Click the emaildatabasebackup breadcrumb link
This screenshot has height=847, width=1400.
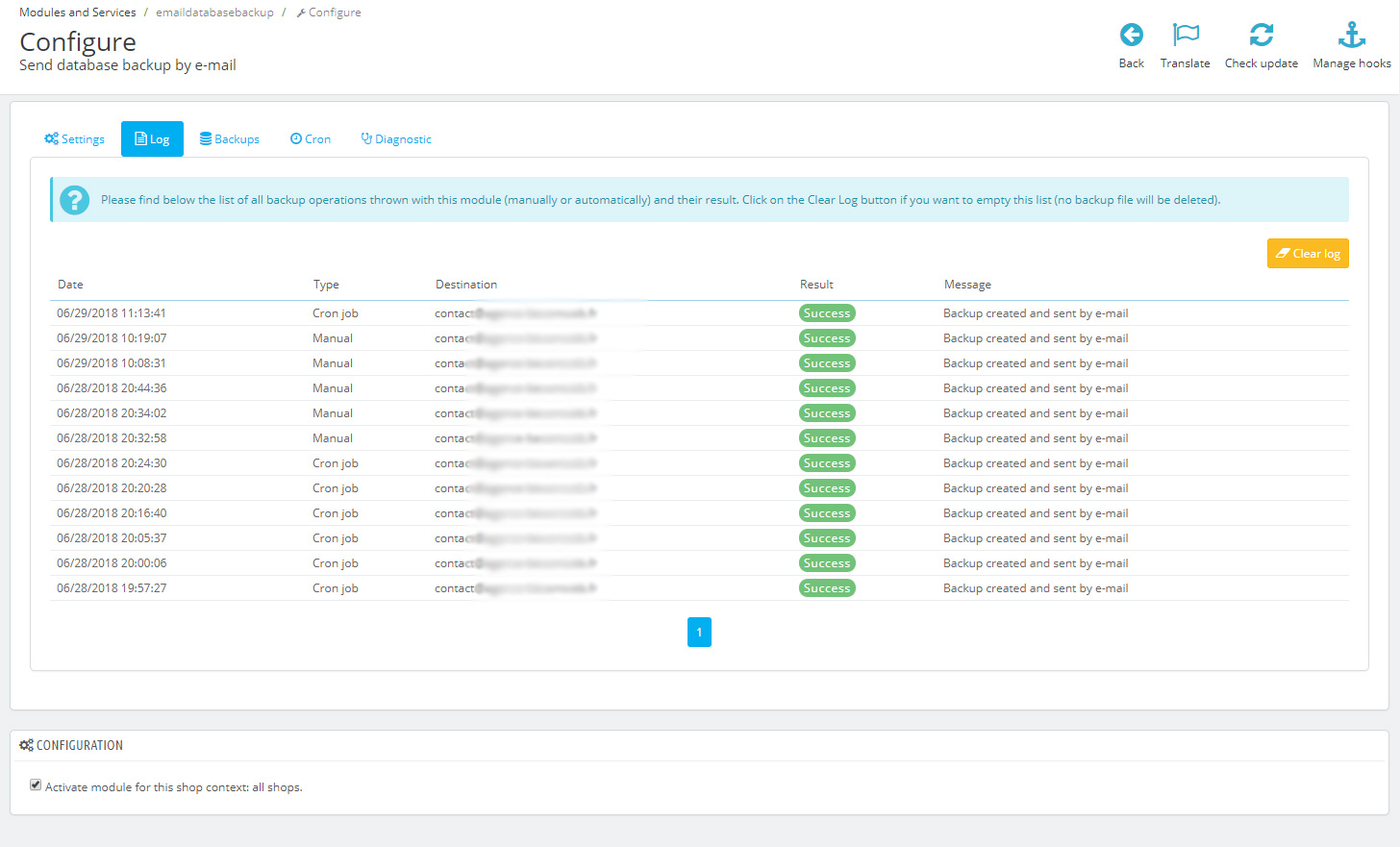[x=214, y=12]
